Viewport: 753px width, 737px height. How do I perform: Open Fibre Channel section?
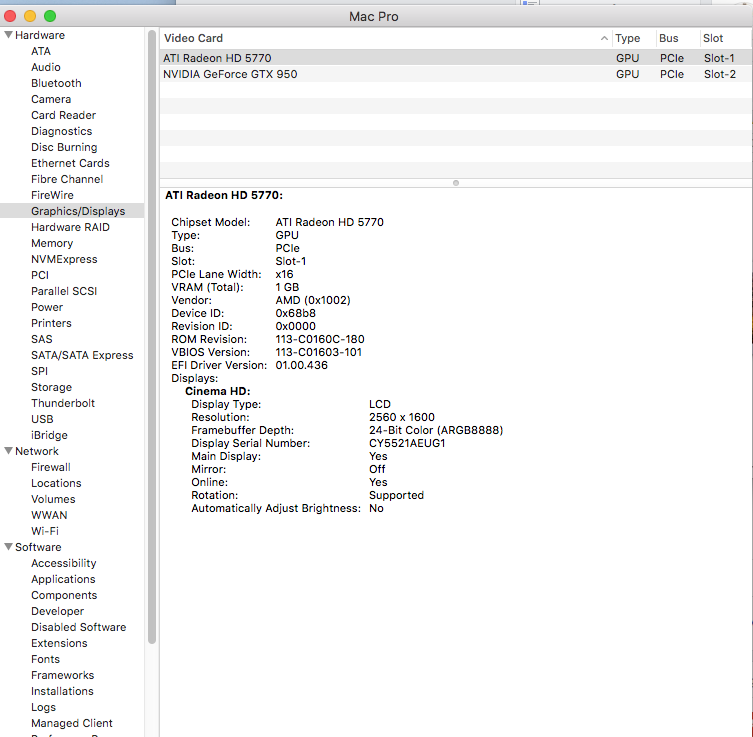67,179
